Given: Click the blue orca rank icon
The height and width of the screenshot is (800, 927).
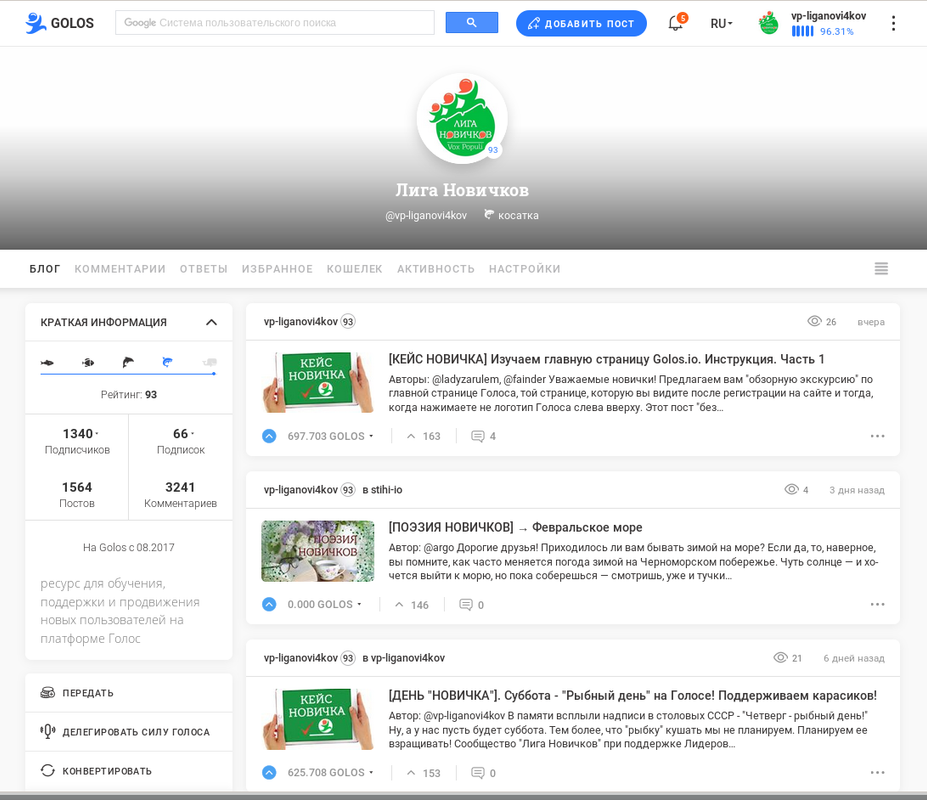Looking at the screenshot, I should coord(168,362).
